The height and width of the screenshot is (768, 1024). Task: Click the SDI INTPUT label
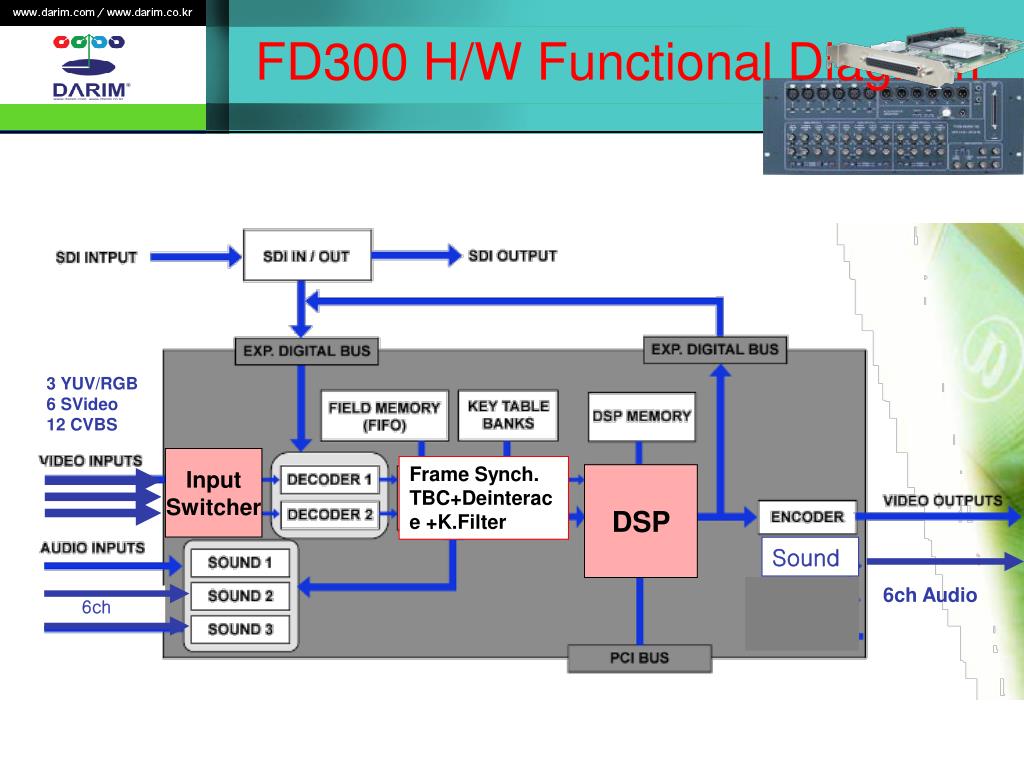tap(96, 257)
